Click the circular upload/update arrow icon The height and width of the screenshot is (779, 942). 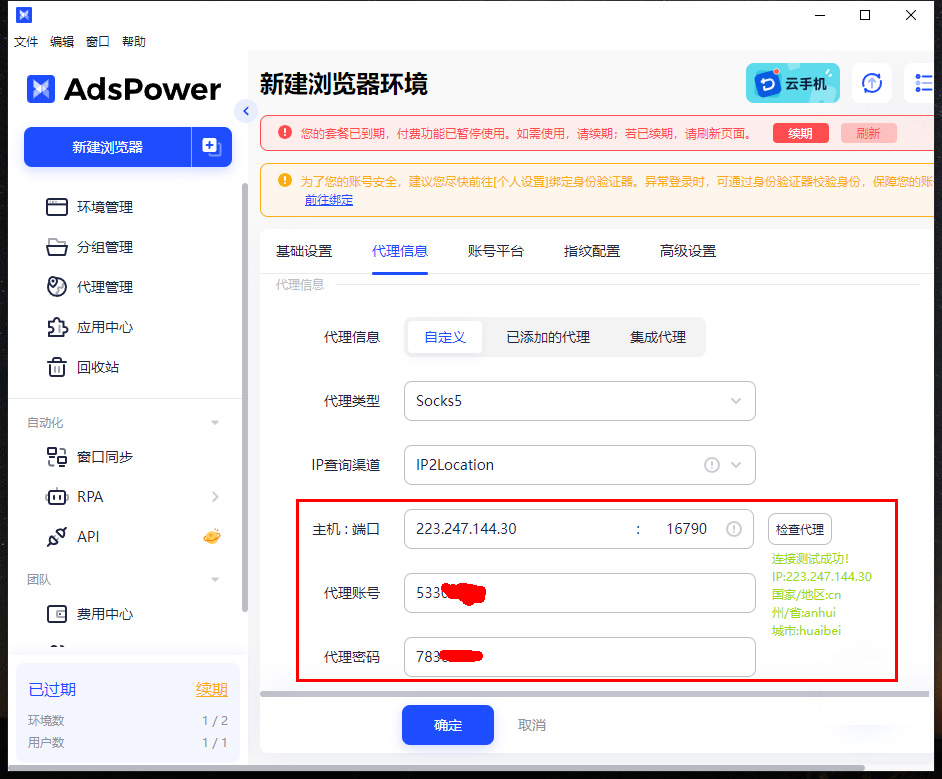pyautogui.click(x=872, y=83)
